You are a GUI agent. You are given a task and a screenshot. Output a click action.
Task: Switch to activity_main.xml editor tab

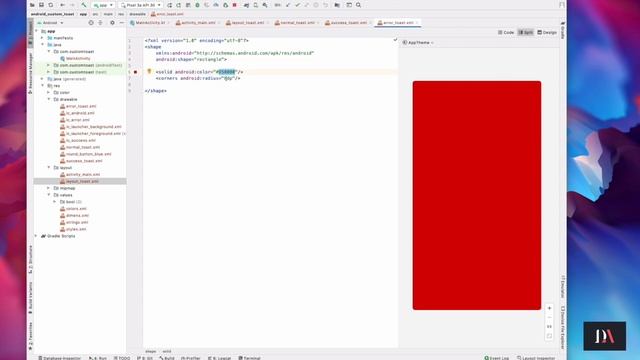[x=198, y=23]
